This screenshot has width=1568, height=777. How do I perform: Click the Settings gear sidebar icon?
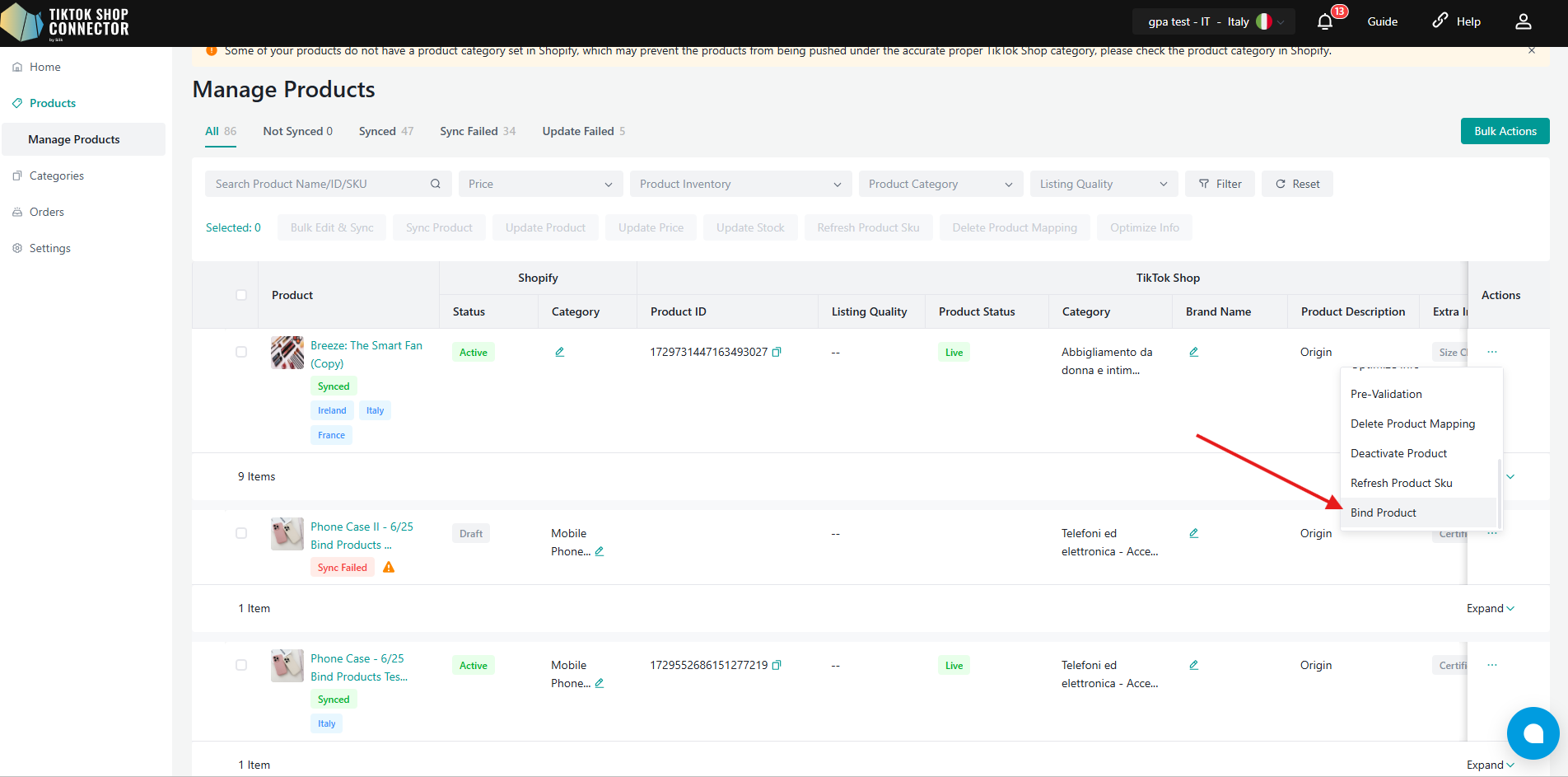tap(17, 248)
